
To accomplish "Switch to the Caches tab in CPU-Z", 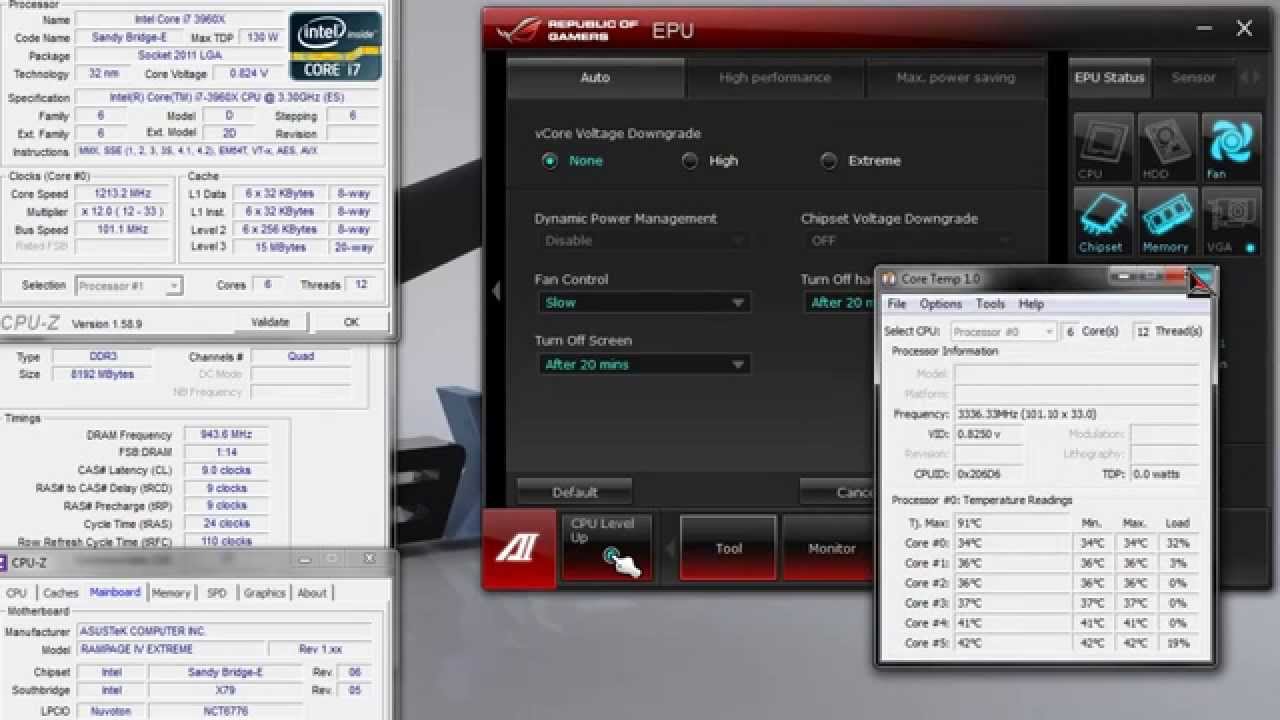I will (61, 593).
